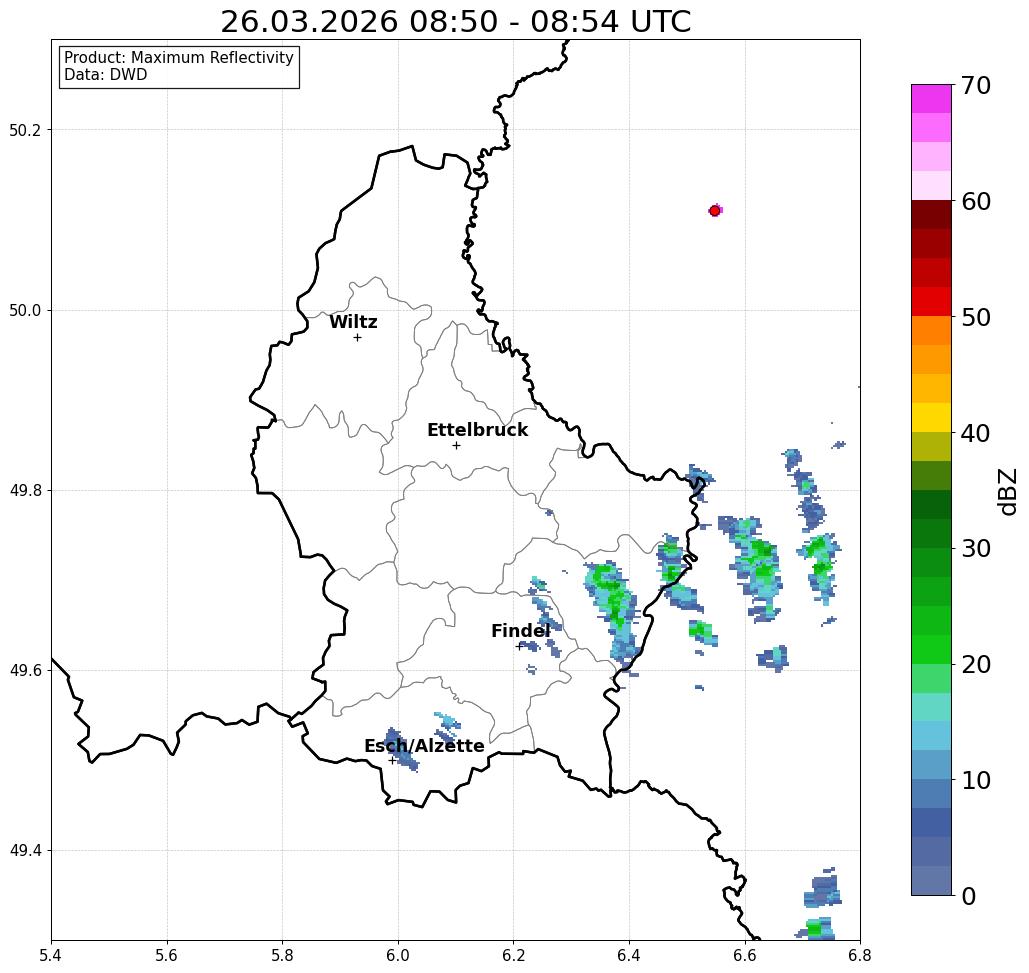Click the Esch/Alzette plus marker
The height and width of the screenshot is (973, 1029).
click(x=392, y=760)
